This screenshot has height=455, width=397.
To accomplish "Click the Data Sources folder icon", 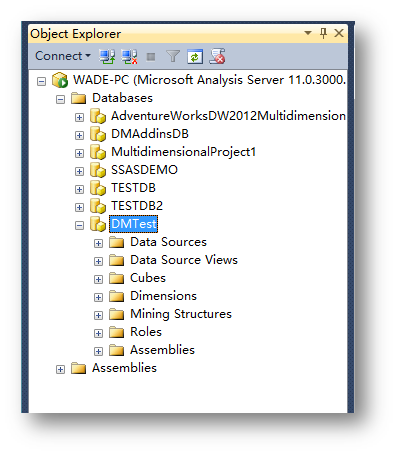I will pos(117,242).
